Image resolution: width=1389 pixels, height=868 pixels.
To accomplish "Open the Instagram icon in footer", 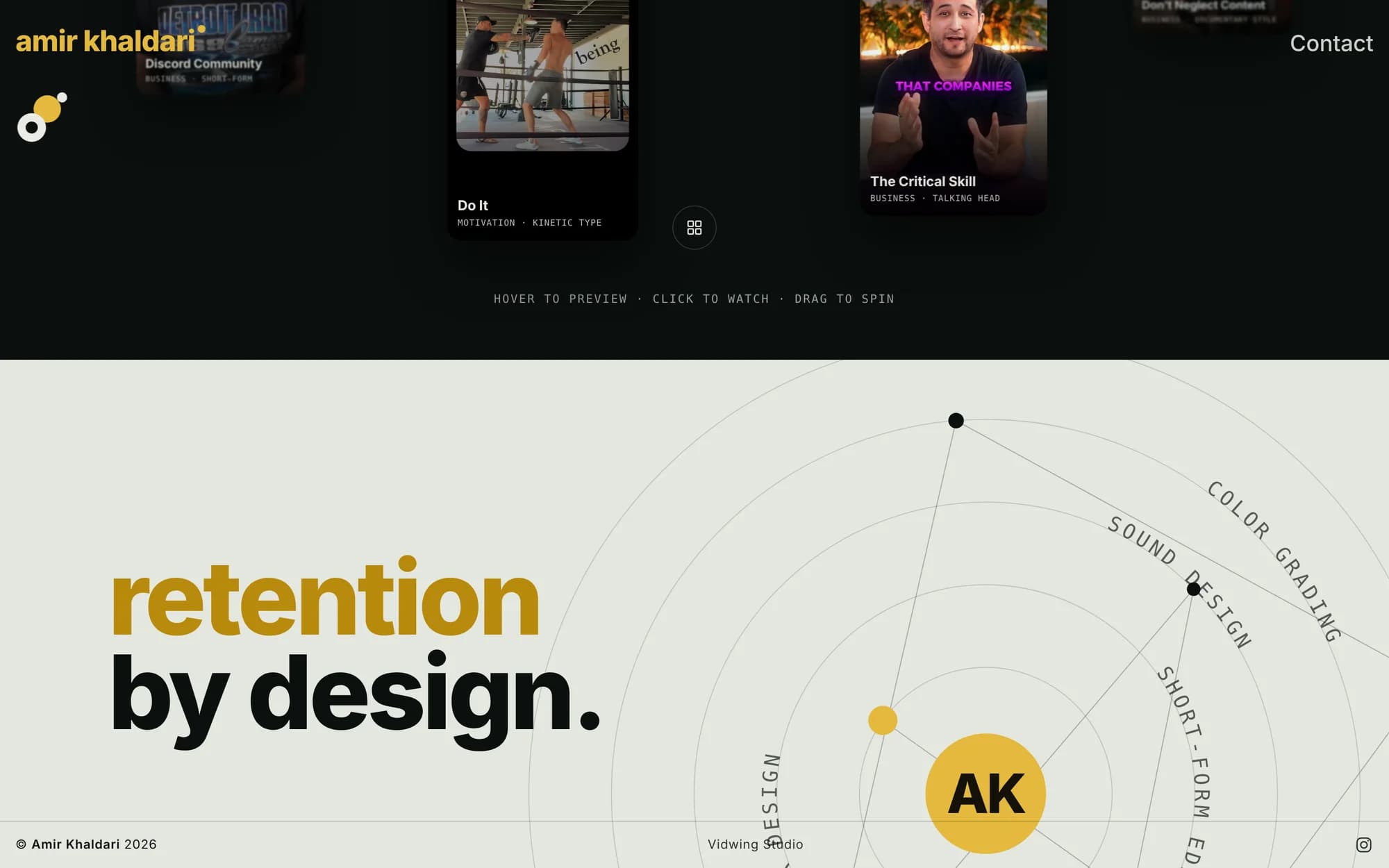I will tap(1363, 844).
